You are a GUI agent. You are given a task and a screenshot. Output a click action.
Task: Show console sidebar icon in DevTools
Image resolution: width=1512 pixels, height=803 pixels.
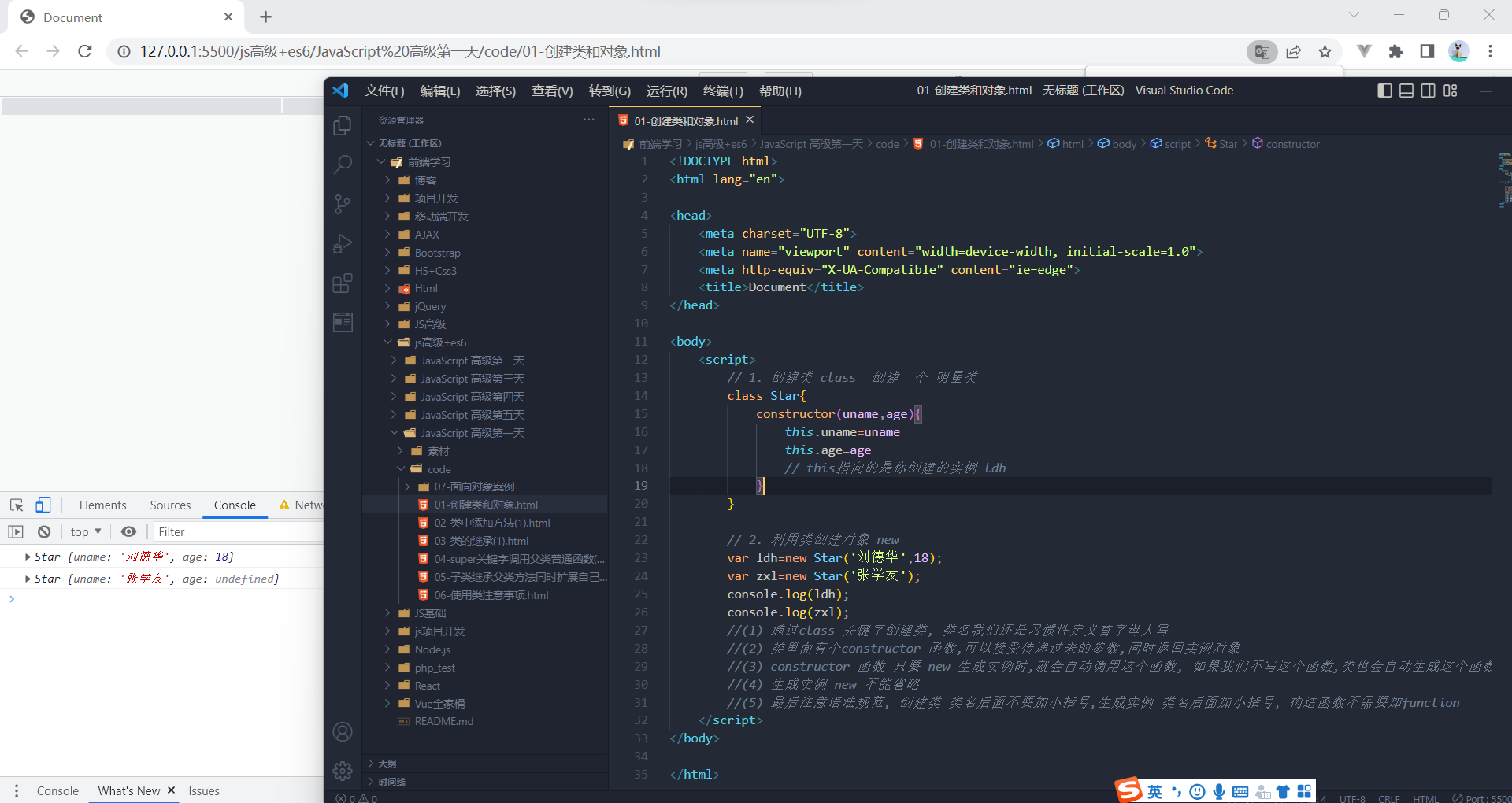click(16, 531)
